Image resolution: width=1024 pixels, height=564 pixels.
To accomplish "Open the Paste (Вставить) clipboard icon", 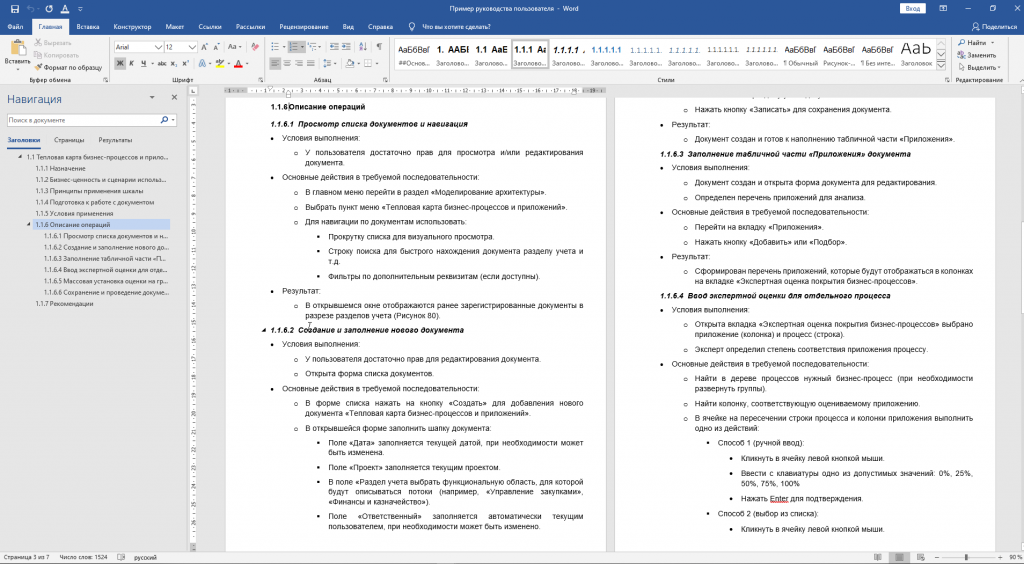I will [x=18, y=48].
